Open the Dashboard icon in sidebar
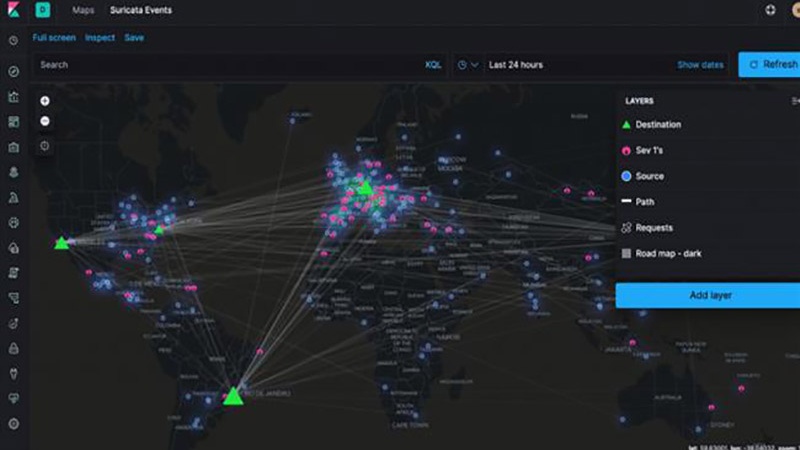The image size is (800, 450). 14,122
